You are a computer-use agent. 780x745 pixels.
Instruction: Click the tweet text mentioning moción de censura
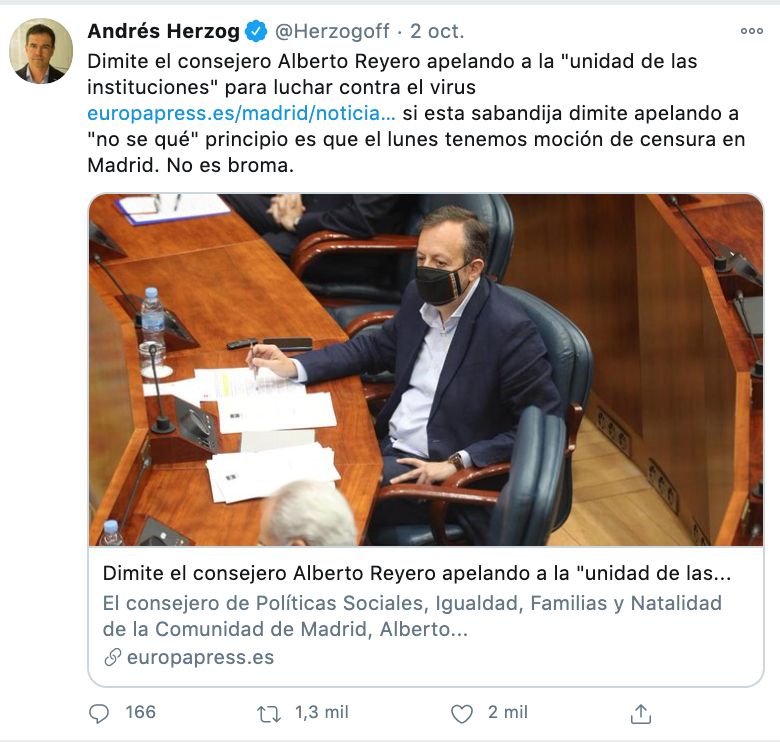[416, 139]
